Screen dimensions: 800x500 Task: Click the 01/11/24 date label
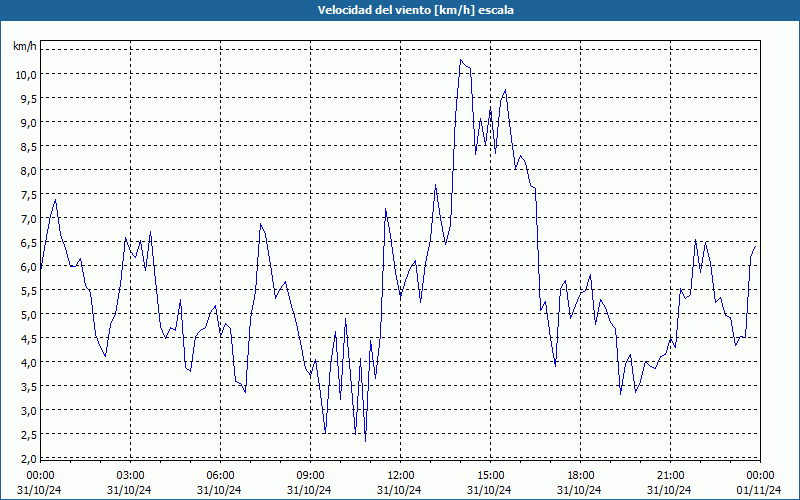point(759,490)
